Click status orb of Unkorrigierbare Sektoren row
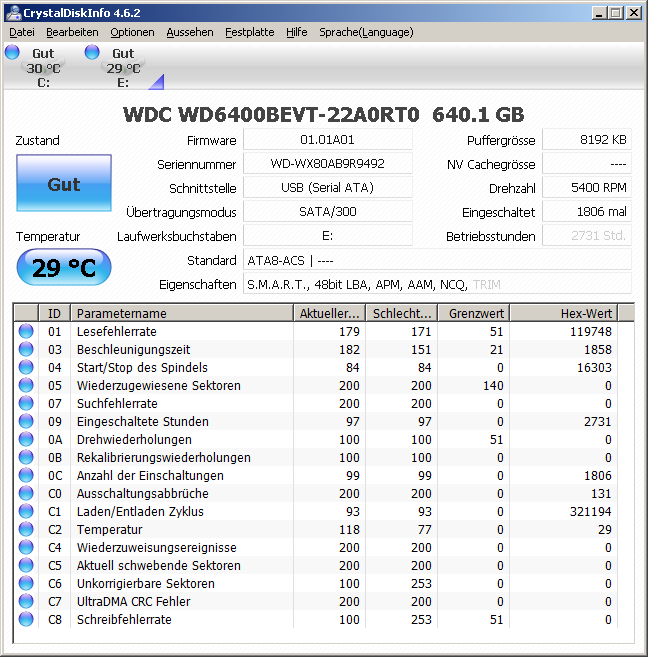Viewport: 648px width, 657px height. [x=26, y=583]
